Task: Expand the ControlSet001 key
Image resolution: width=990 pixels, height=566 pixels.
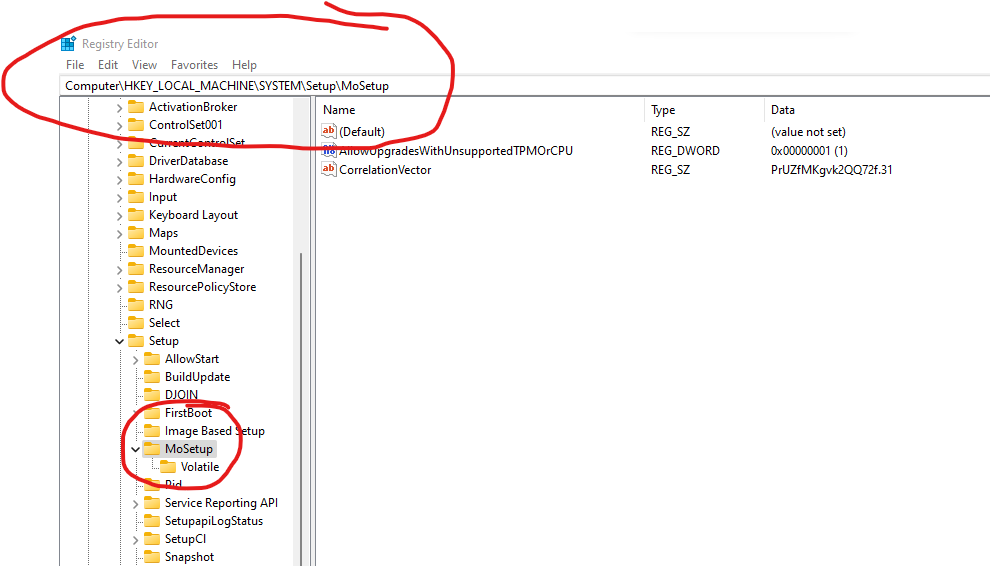Action: point(119,126)
